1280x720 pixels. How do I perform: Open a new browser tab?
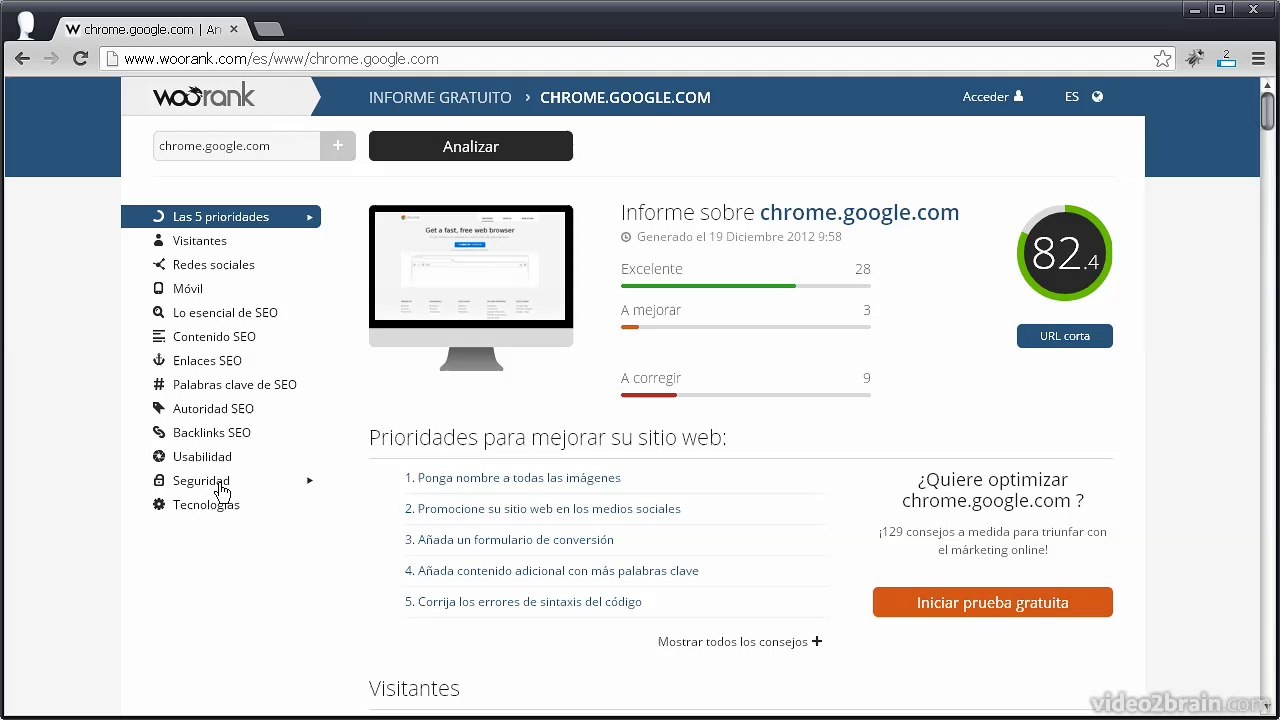tap(268, 29)
